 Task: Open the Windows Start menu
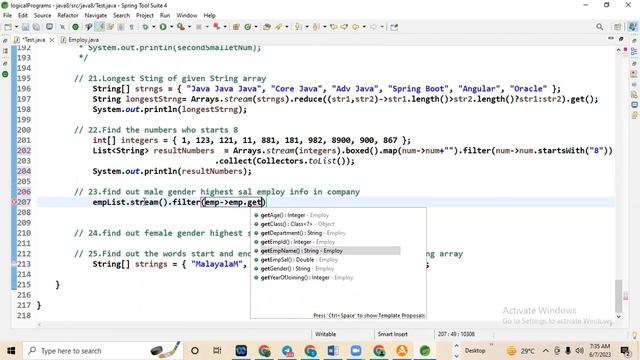[x=11, y=351]
